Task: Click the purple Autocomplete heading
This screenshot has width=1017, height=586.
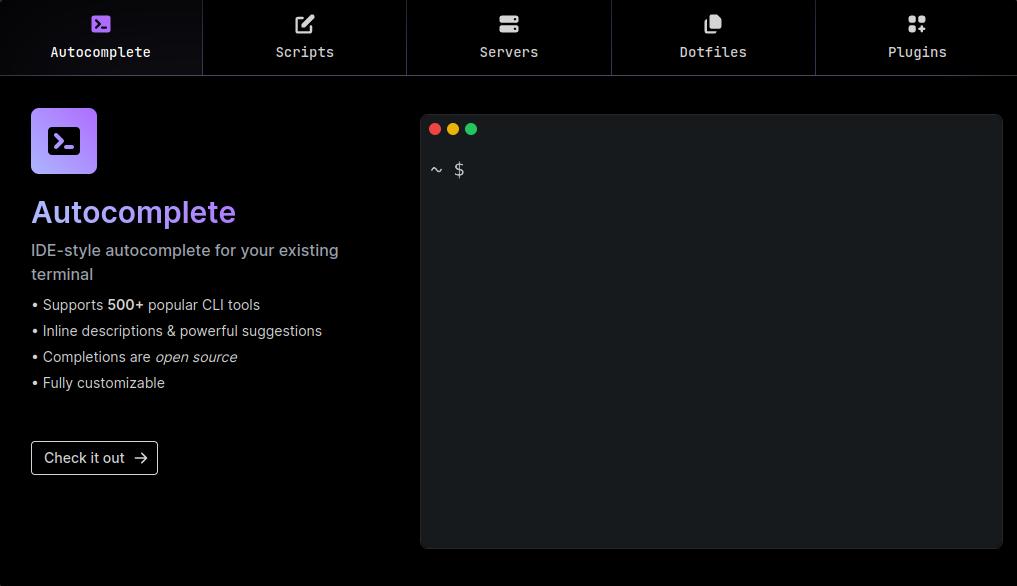Action: click(134, 212)
